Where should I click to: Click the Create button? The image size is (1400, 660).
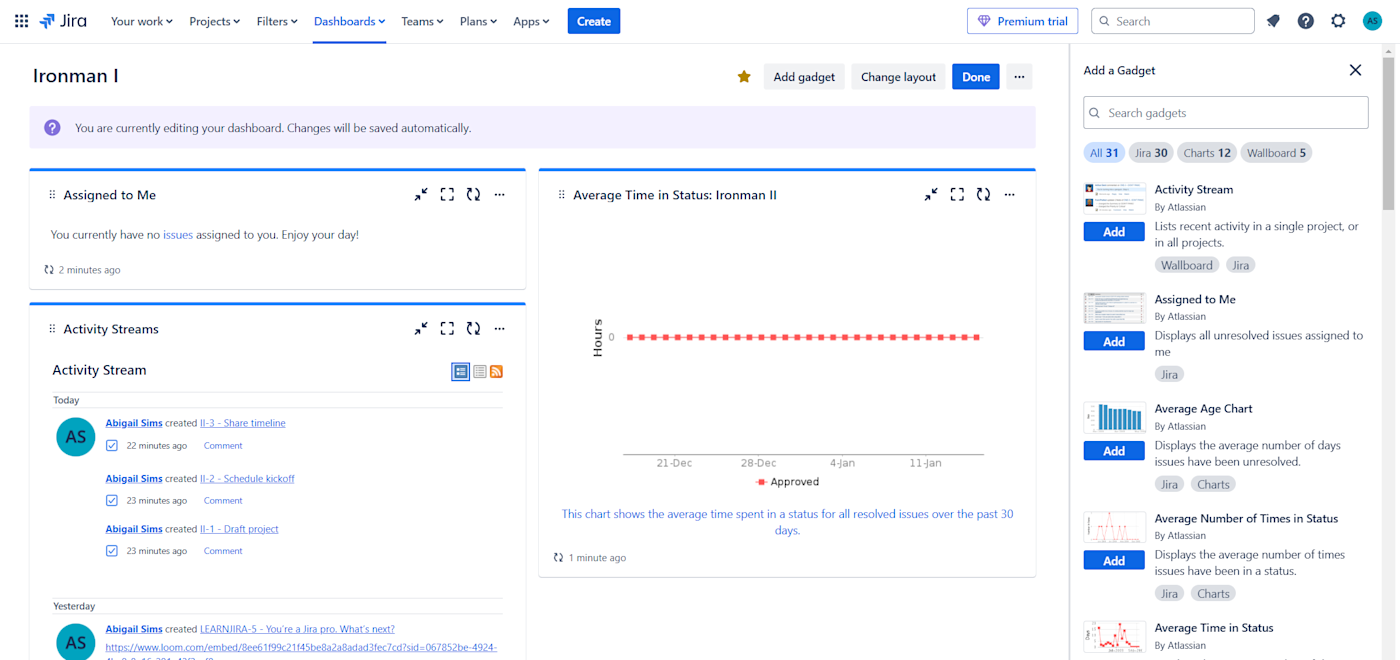pyautogui.click(x=594, y=21)
